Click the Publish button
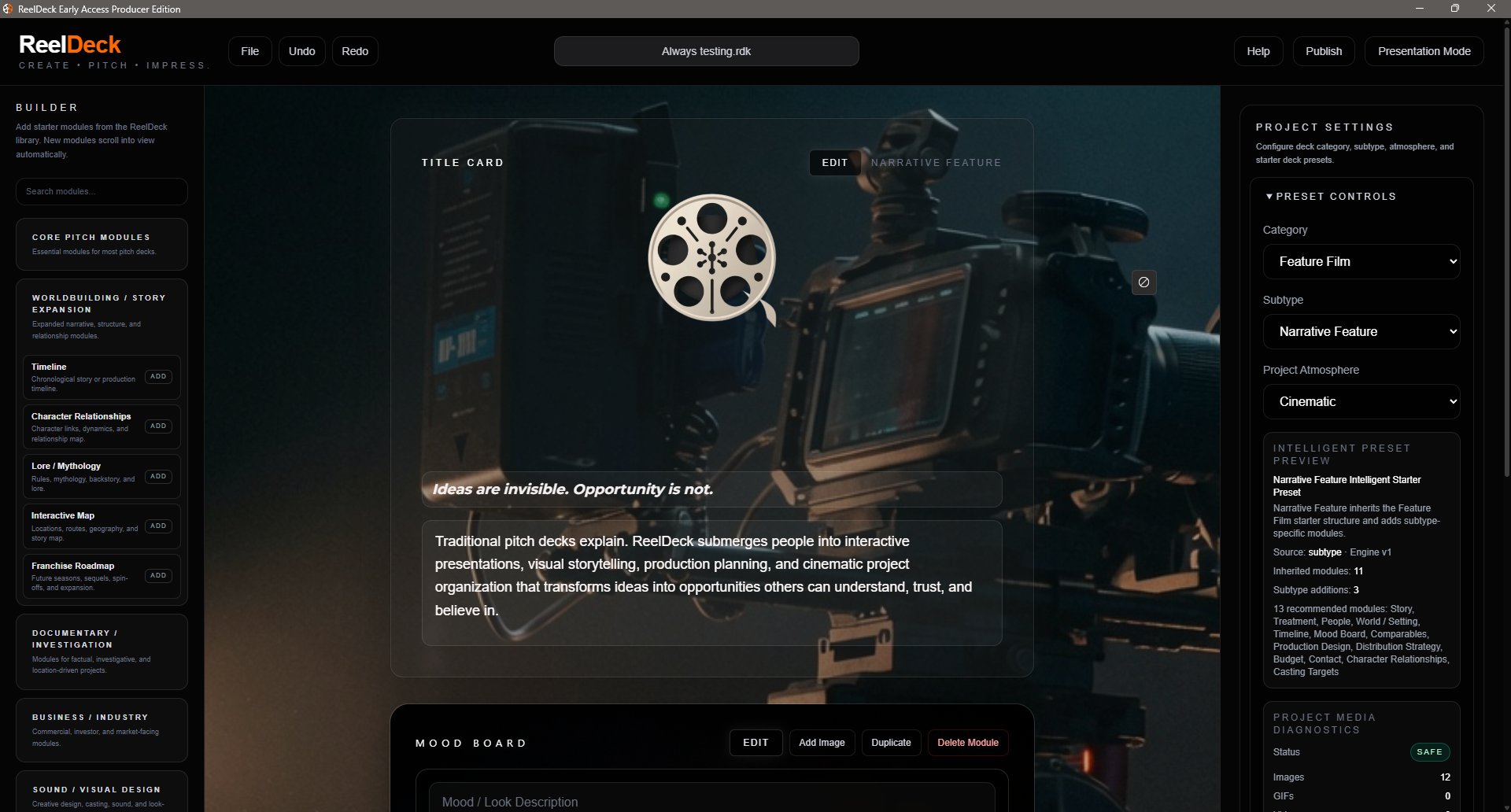The width and height of the screenshot is (1511, 812). click(1324, 51)
